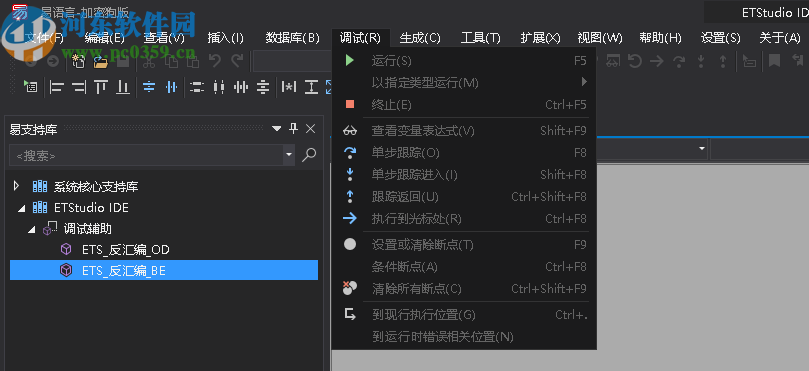
Task: Collapse the 调试辅助 tree node
Action: click(32, 230)
